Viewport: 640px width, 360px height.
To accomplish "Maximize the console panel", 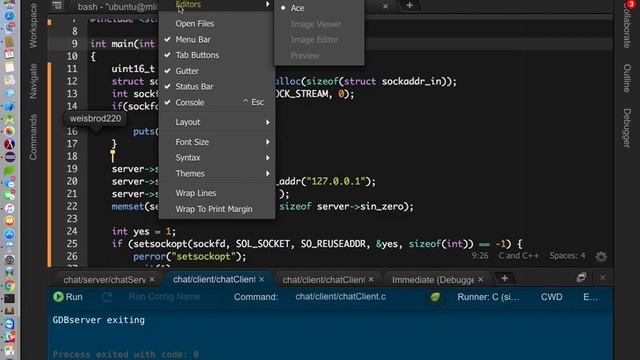I will point(582,278).
